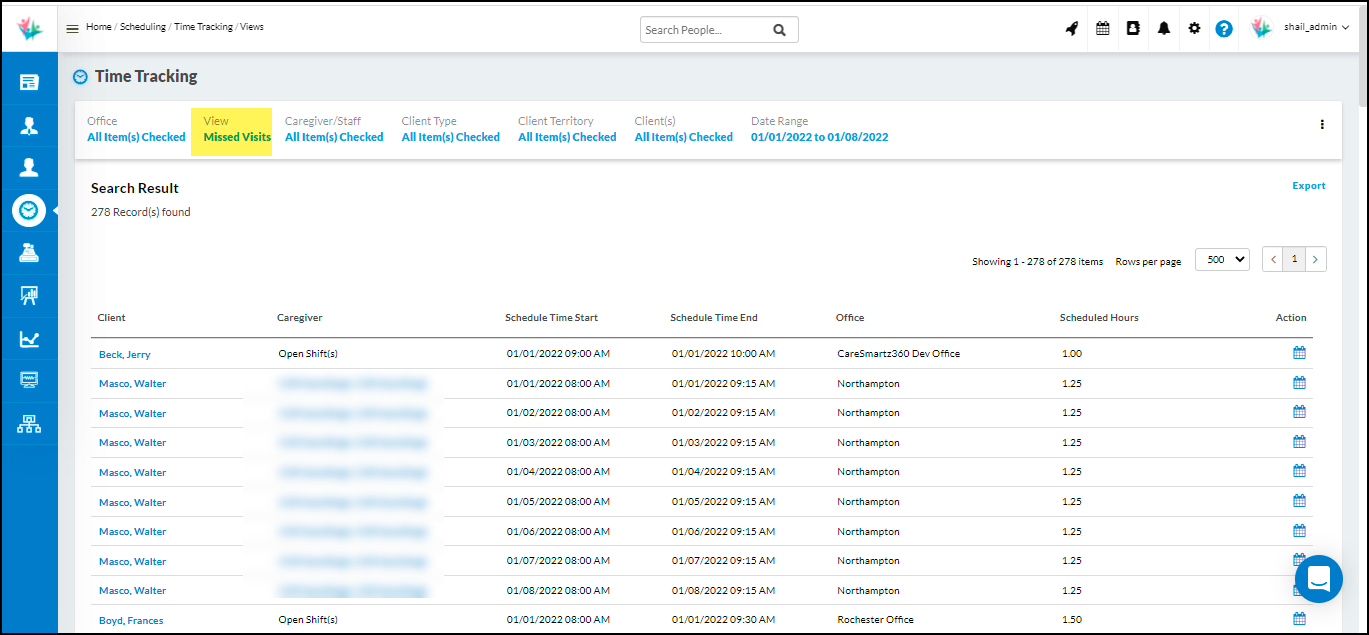The height and width of the screenshot is (635, 1369).
Task: Toggle the hamburger menu icon
Action: [x=72, y=28]
